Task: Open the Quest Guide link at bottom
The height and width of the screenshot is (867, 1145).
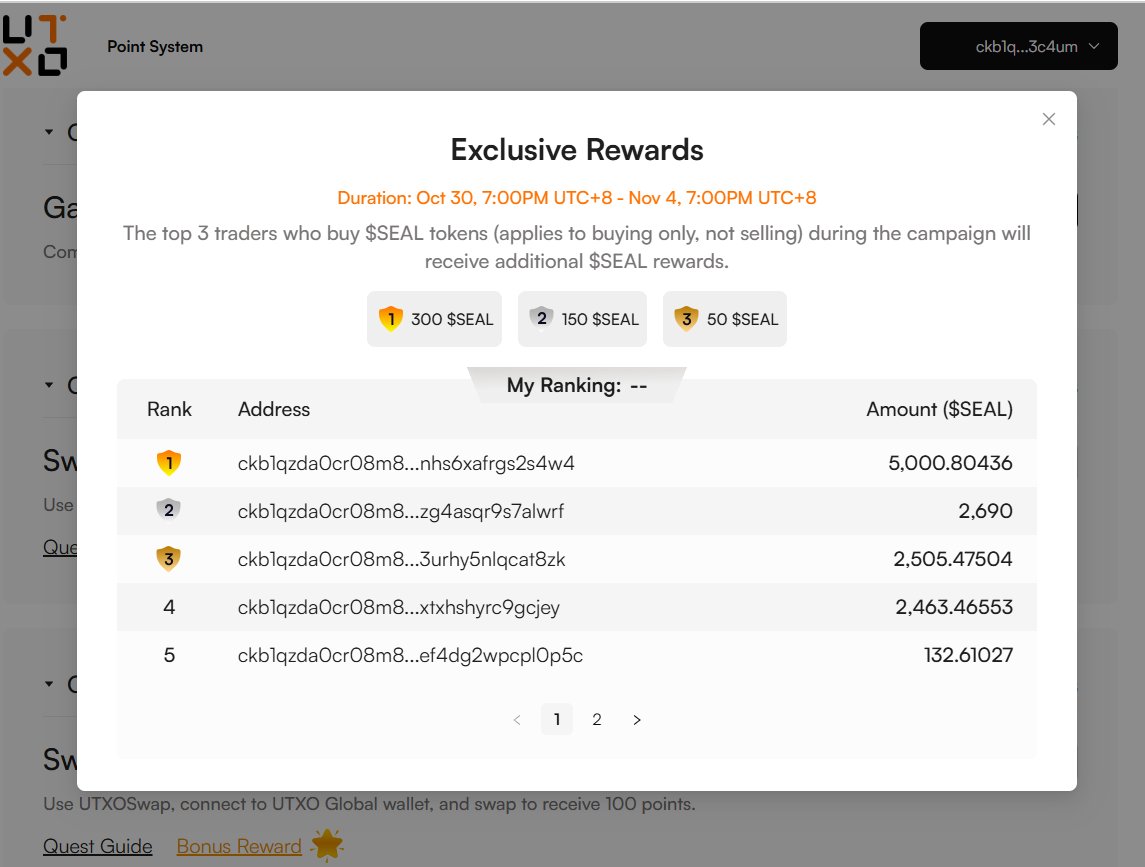Action: click(98, 846)
